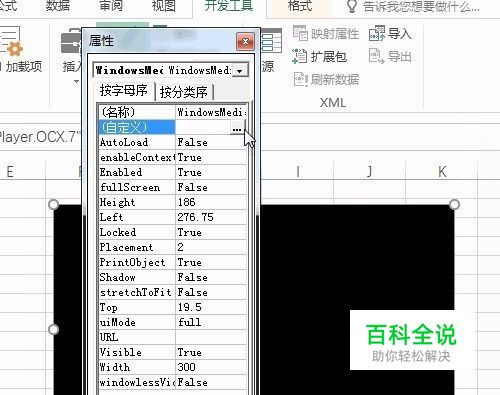Select the Enabled property name
The height and width of the screenshot is (395, 500).
point(137,172)
